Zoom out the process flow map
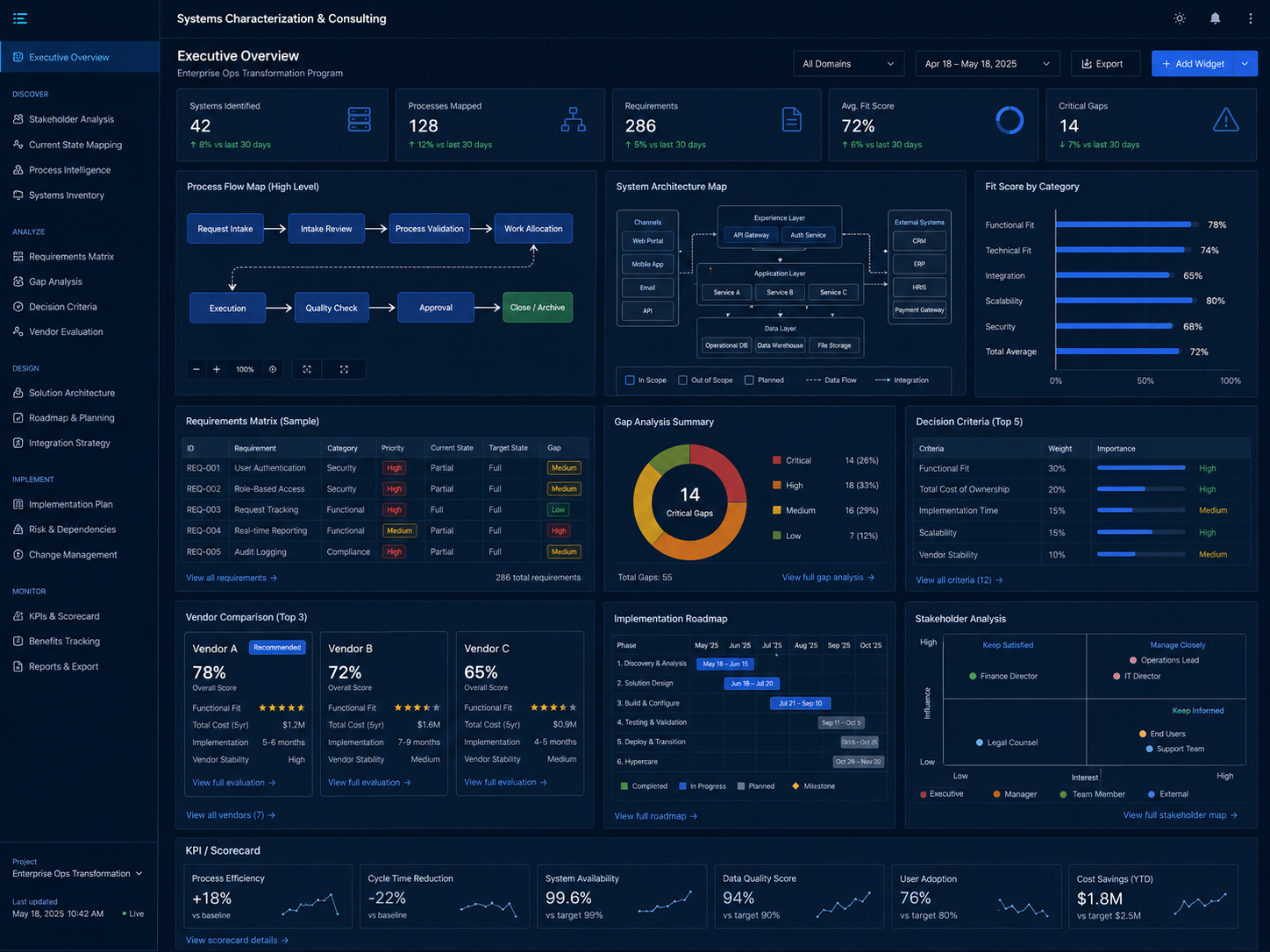Image resolution: width=1270 pixels, height=952 pixels. (x=196, y=369)
